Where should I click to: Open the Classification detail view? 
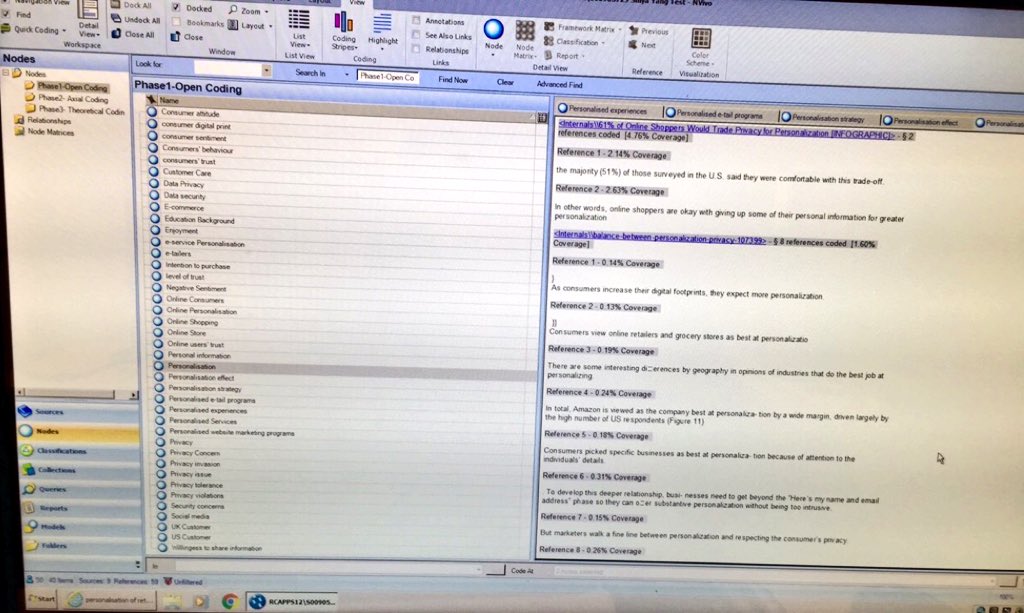point(575,42)
